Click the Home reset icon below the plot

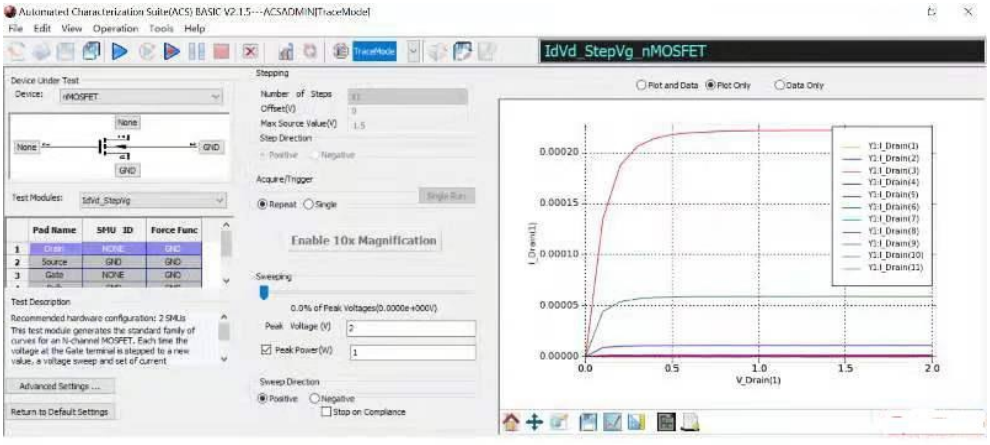tap(513, 423)
